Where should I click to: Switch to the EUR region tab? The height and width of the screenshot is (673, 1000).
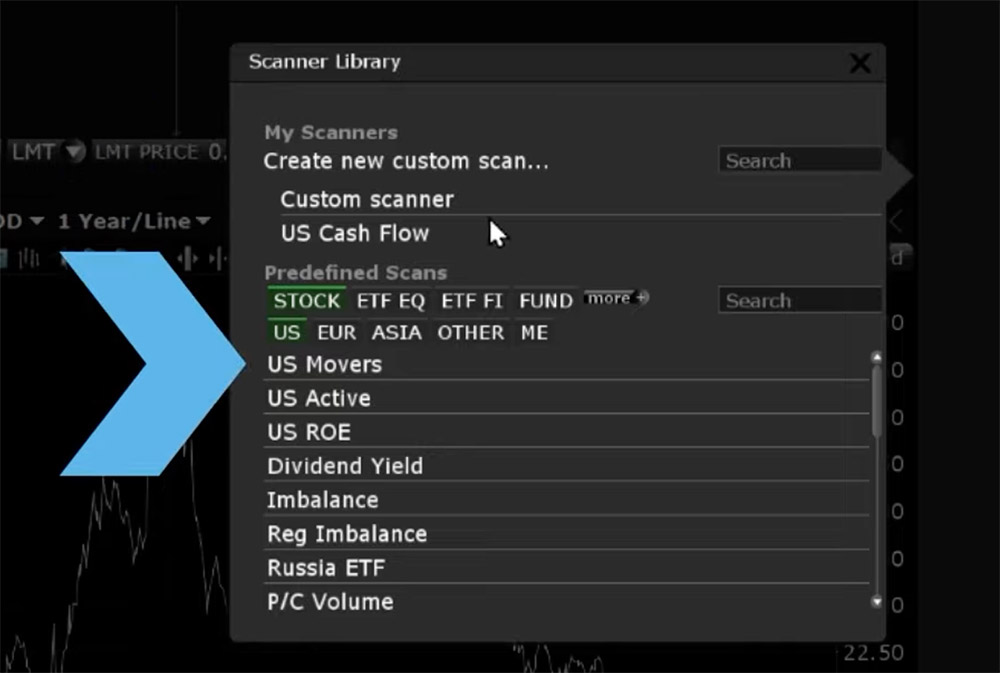(335, 333)
